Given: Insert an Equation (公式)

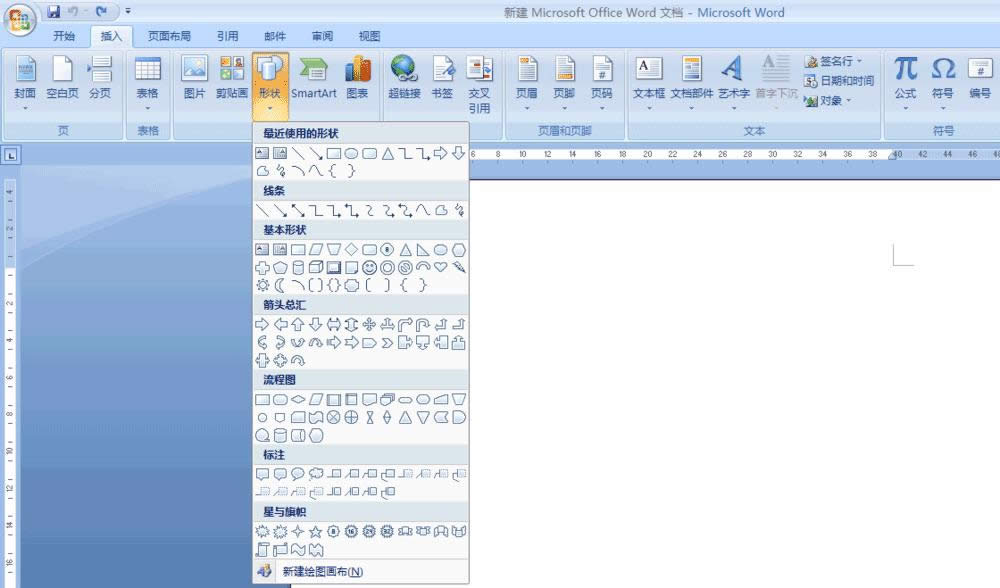Looking at the screenshot, I should pos(905,80).
